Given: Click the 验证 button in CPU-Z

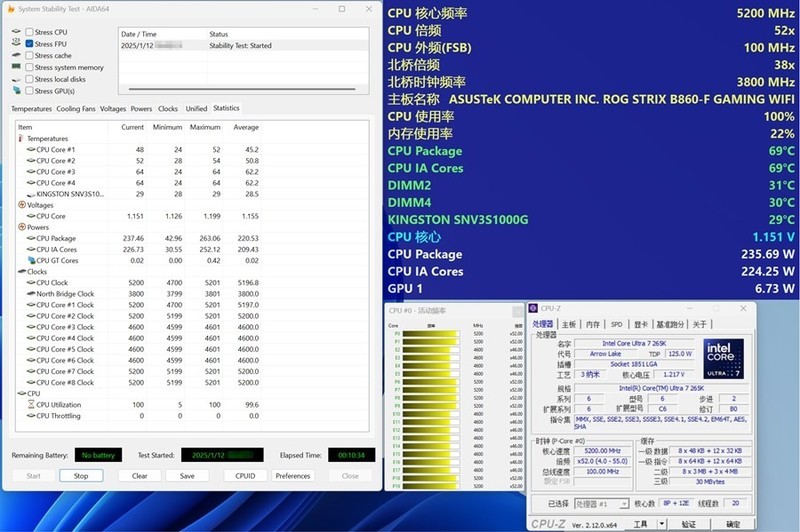Looking at the screenshot, I should [689, 524].
